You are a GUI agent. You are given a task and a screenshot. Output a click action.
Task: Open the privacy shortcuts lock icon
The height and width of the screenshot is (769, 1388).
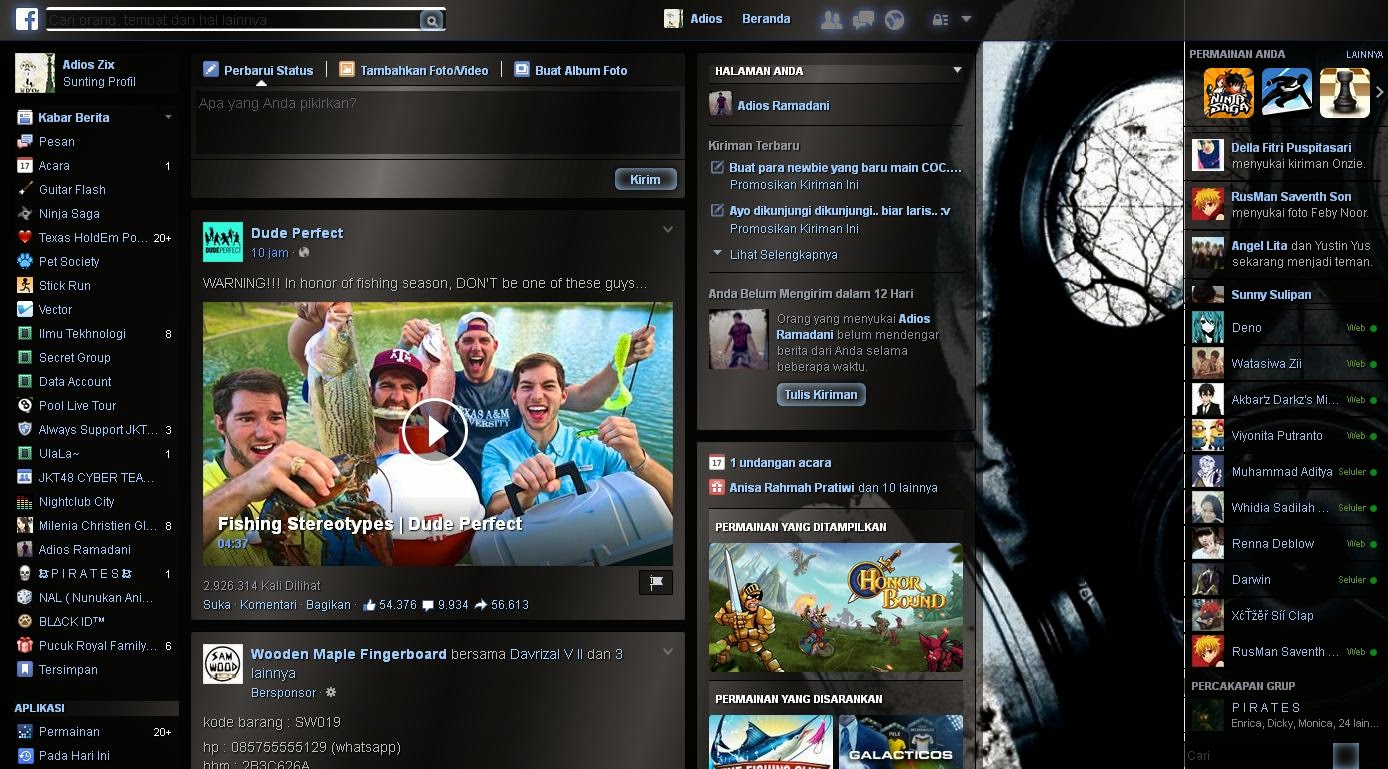(x=939, y=20)
